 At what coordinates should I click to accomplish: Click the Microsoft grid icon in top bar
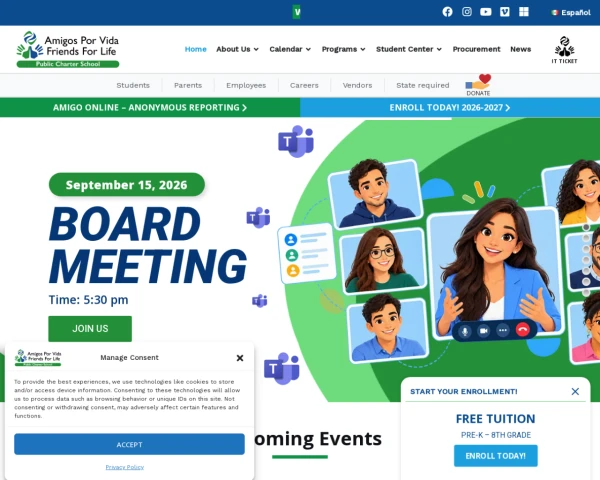524,12
